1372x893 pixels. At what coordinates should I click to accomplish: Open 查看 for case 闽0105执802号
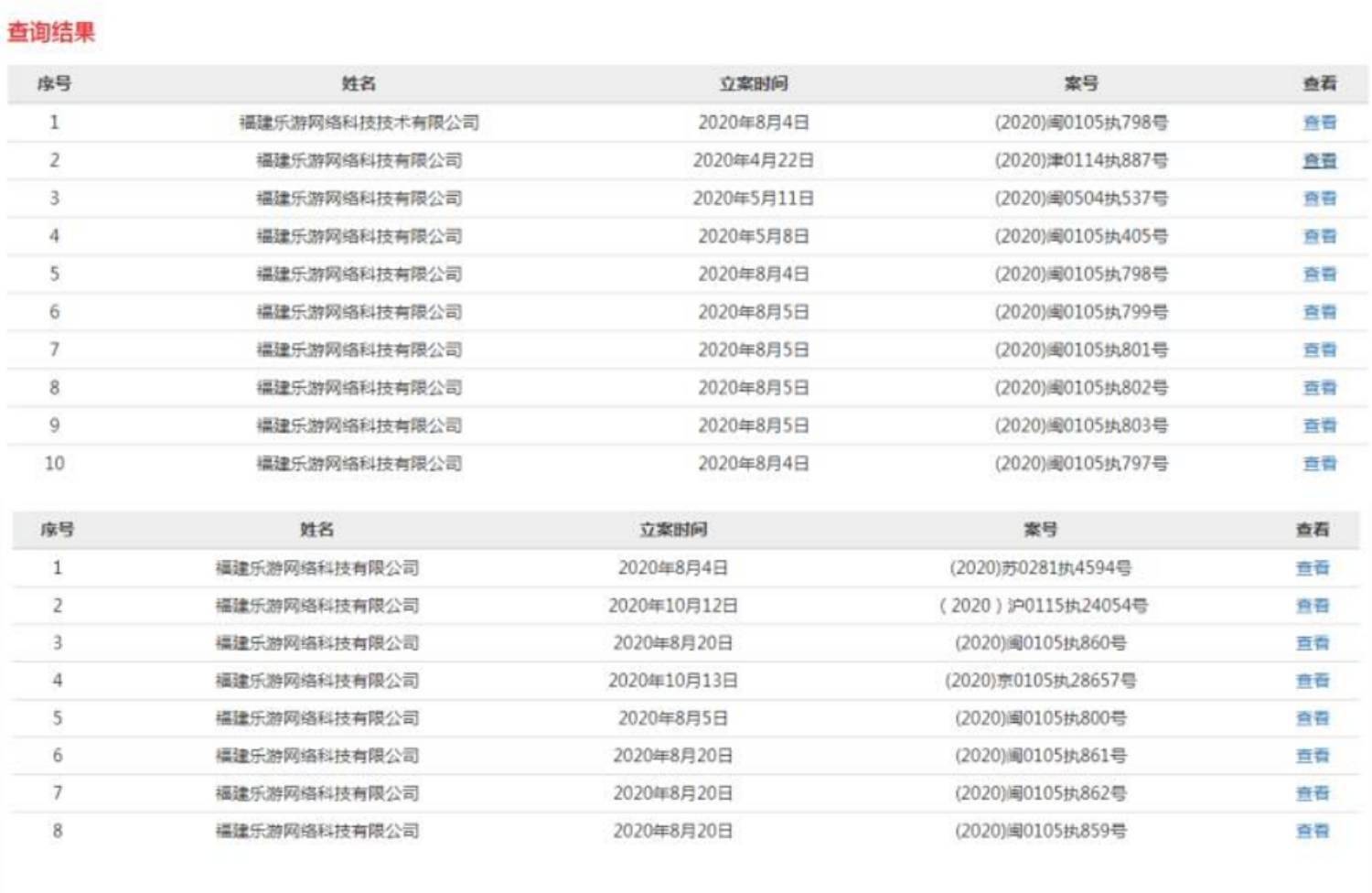[x=1319, y=388]
